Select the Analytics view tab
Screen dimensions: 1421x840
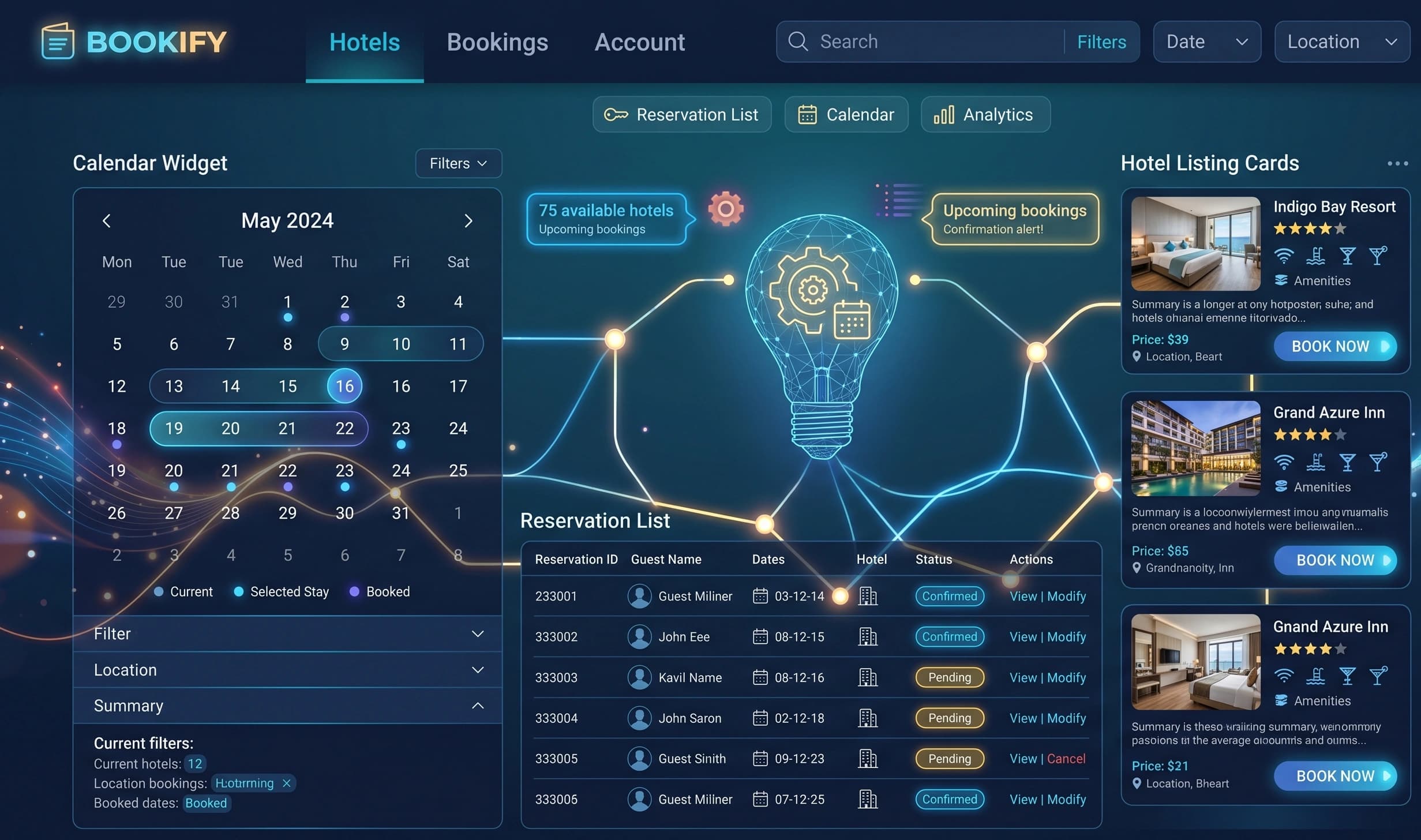point(985,114)
